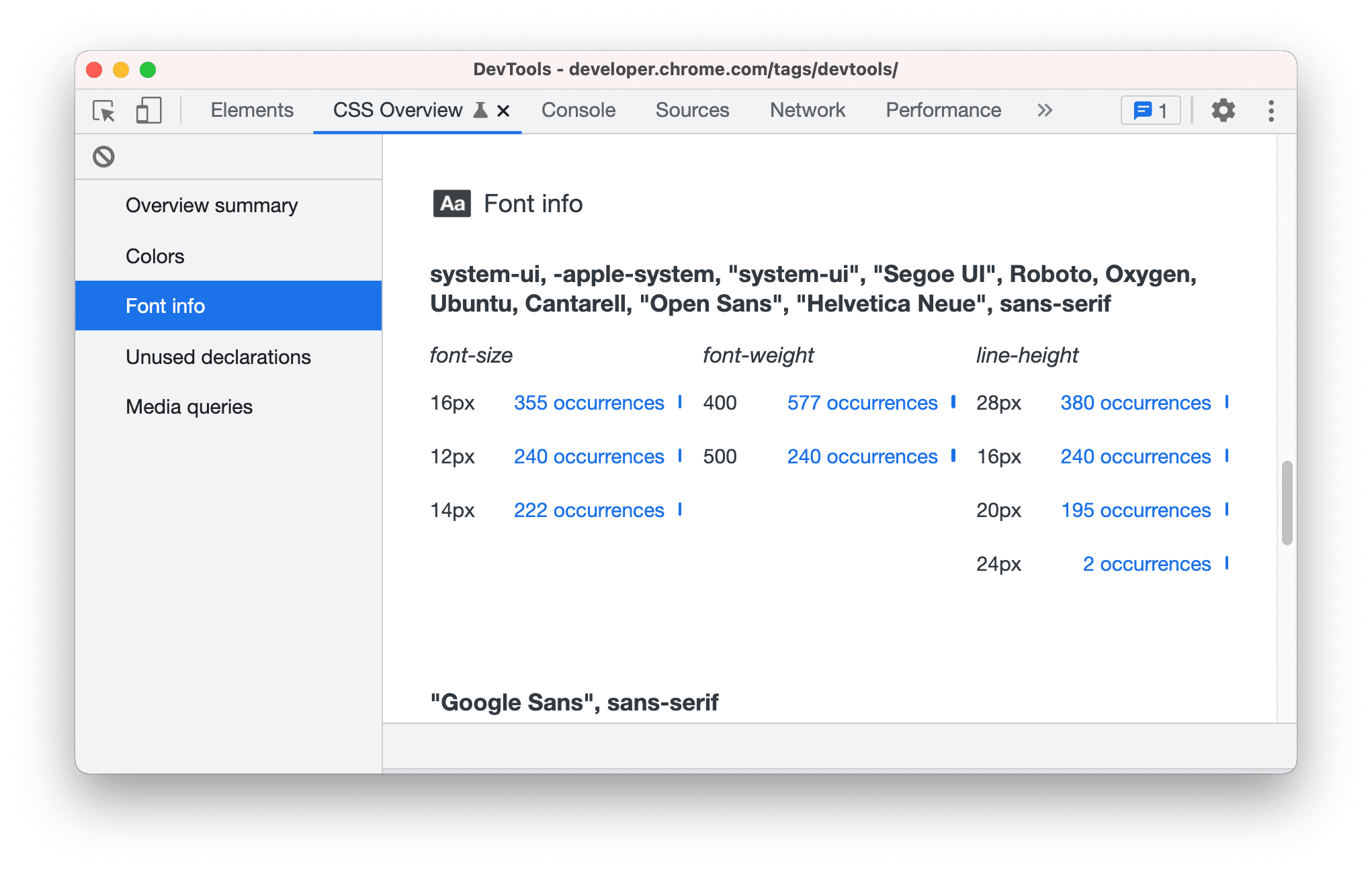Click the device toolbar toggle icon
The image size is (1372, 873).
click(149, 110)
